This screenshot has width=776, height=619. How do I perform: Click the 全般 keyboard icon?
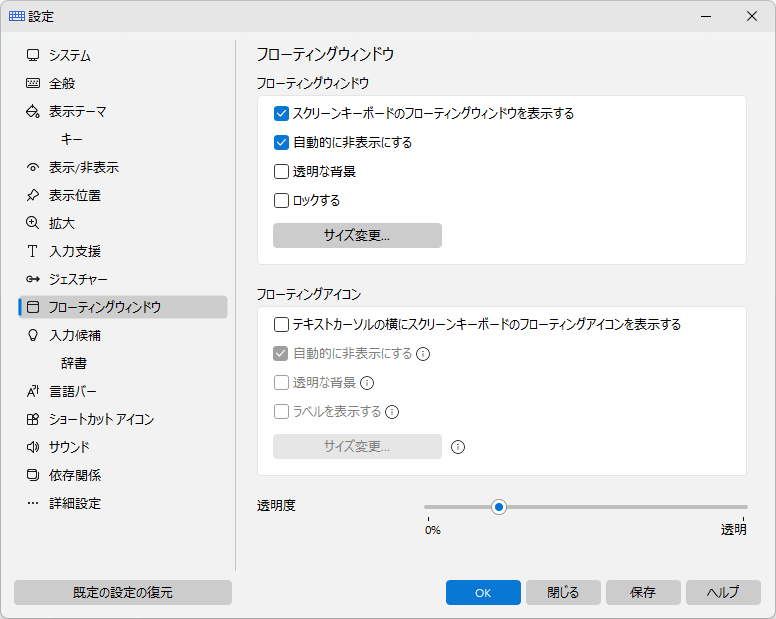point(33,83)
